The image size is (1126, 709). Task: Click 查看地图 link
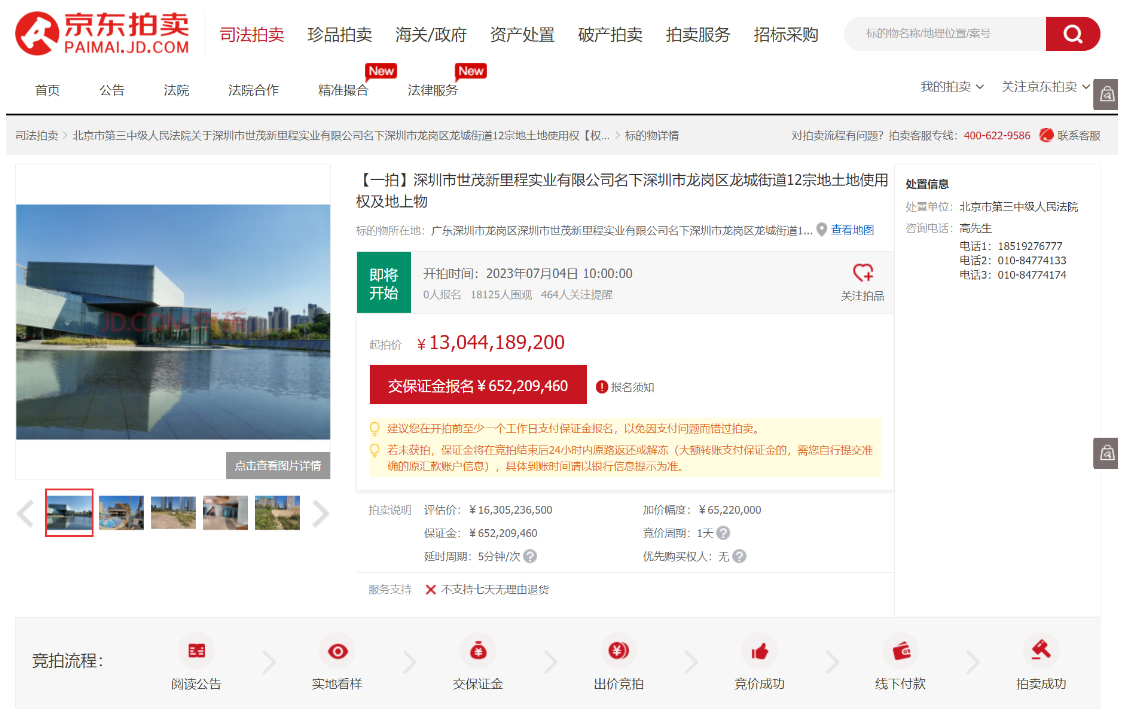click(852, 230)
